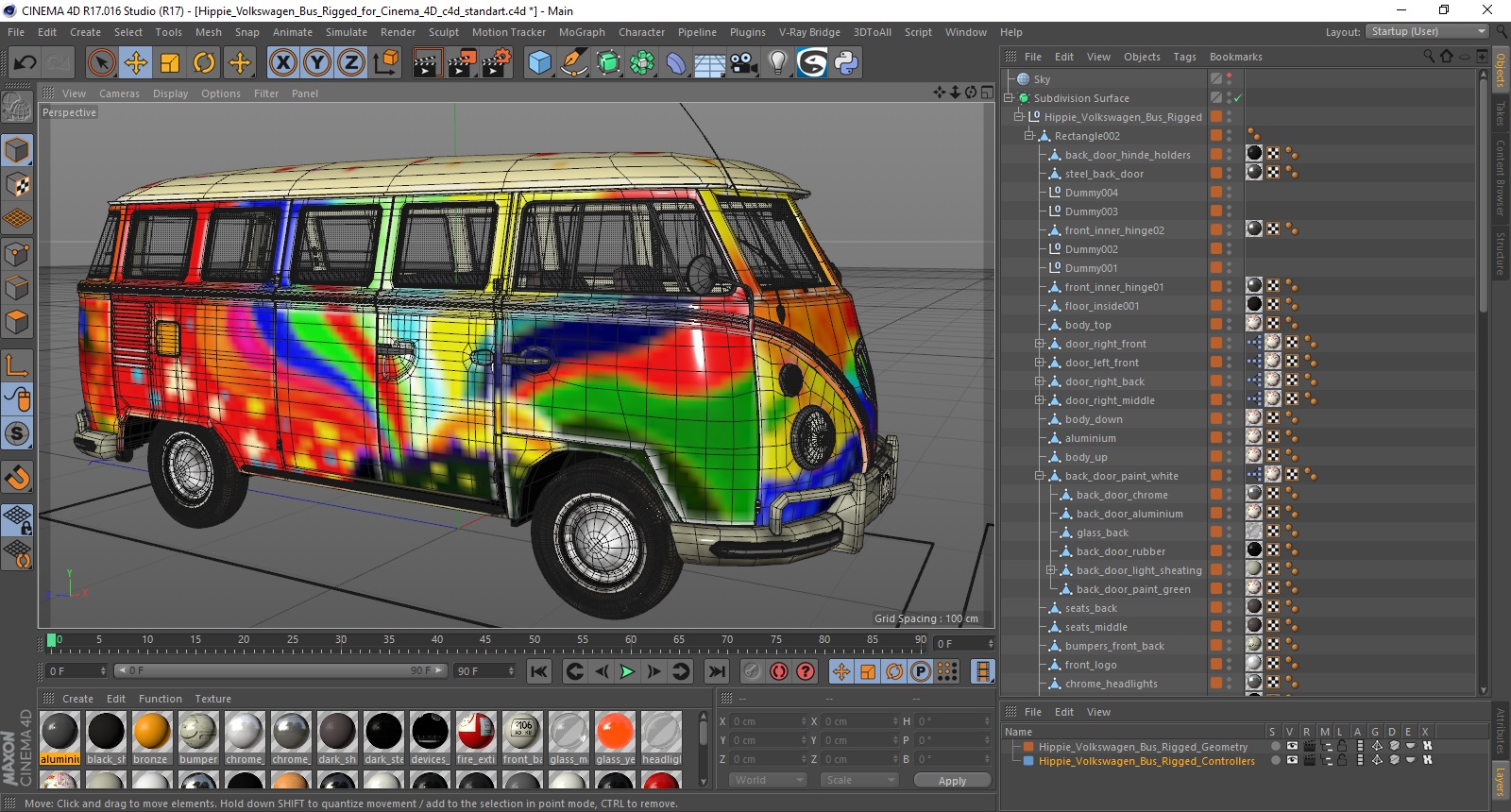The width and height of the screenshot is (1511, 812).
Task: Click the Apply coordinates button
Action: click(952, 781)
